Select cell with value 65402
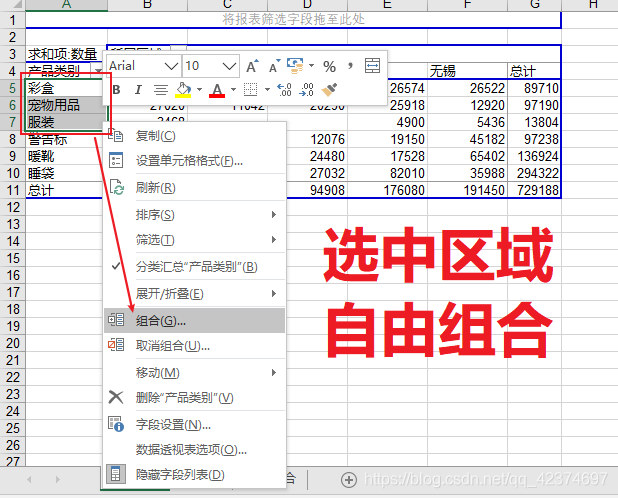 point(467,156)
